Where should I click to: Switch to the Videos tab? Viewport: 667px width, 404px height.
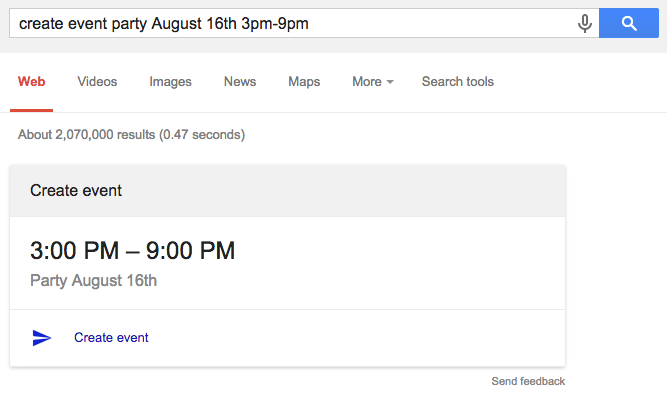click(97, 82)
